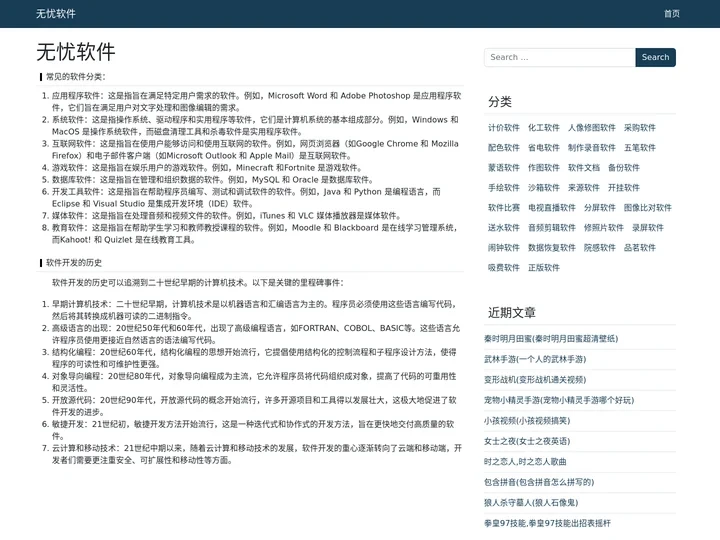Click the 软件开发的历史 section heading
The image size is (720, 540).
pyautogui.click(x=74, y=263)
